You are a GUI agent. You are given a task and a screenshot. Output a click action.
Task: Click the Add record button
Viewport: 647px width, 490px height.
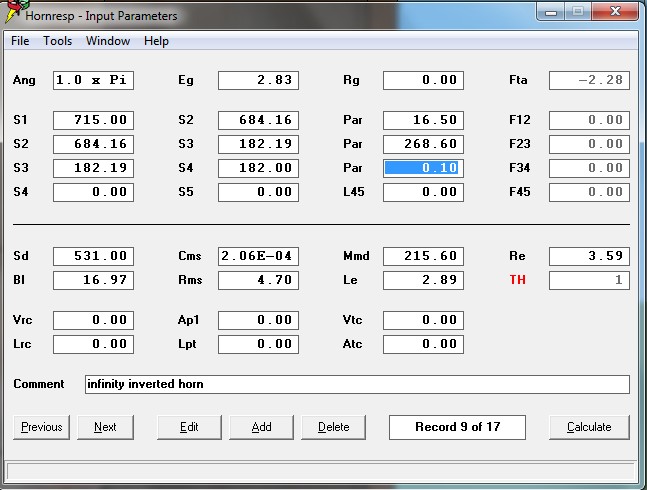(x=261, y=427)
